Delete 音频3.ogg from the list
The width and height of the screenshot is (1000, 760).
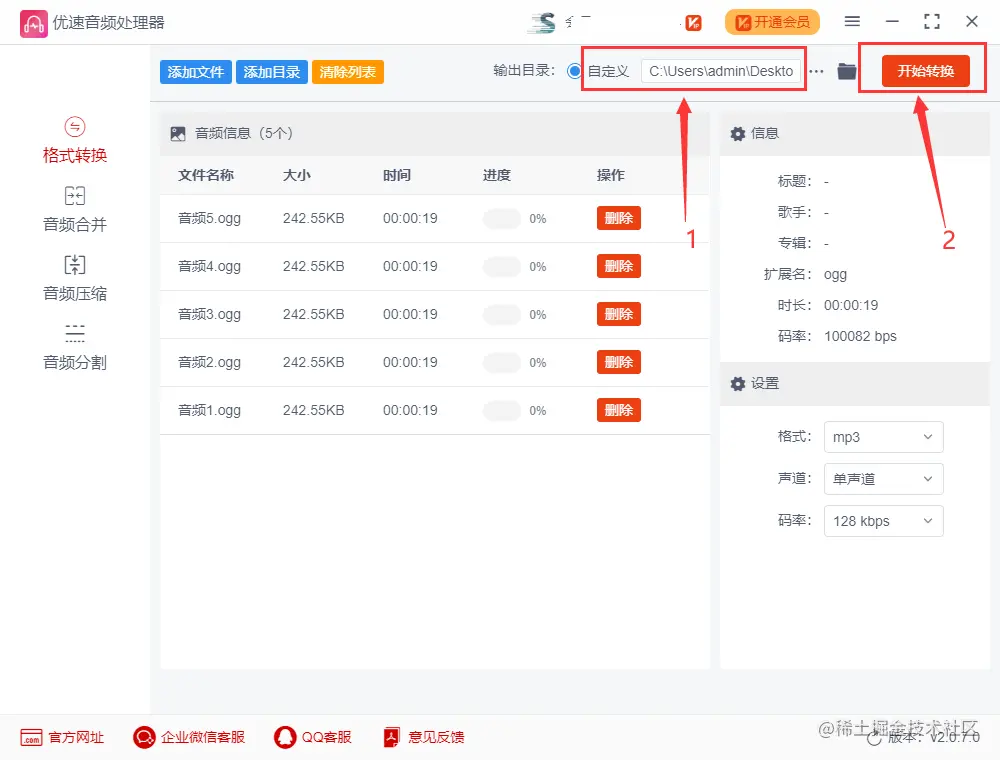tap(619, 314)
